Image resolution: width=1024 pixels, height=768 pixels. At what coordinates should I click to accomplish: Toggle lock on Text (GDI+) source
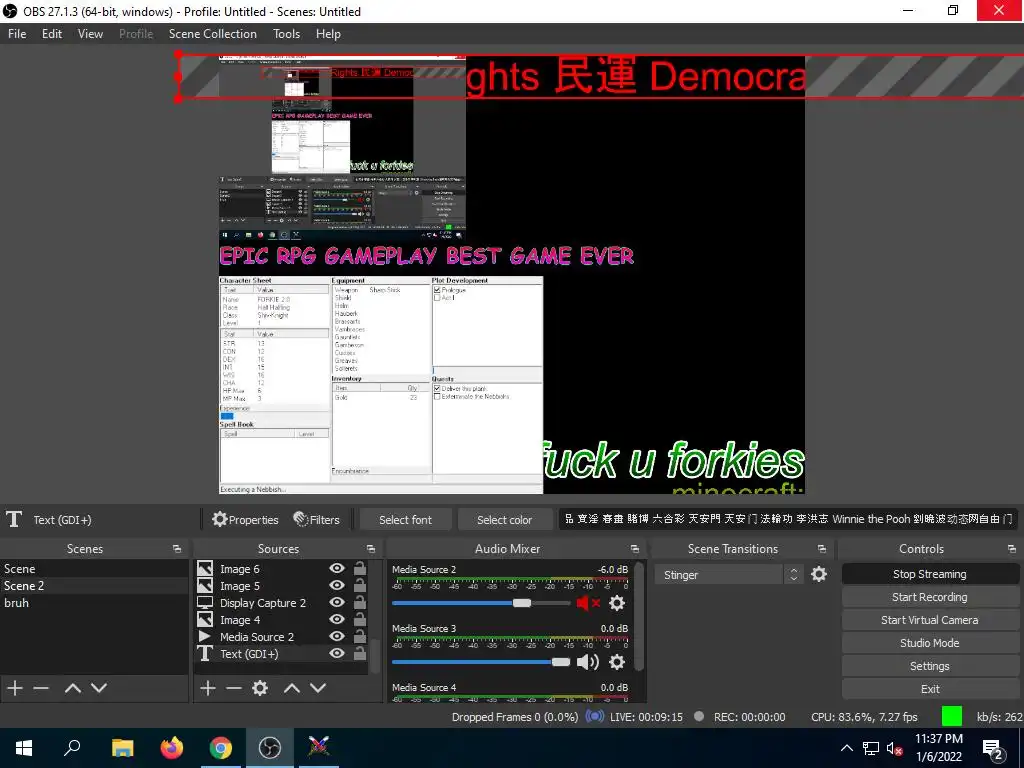point(359,653)
